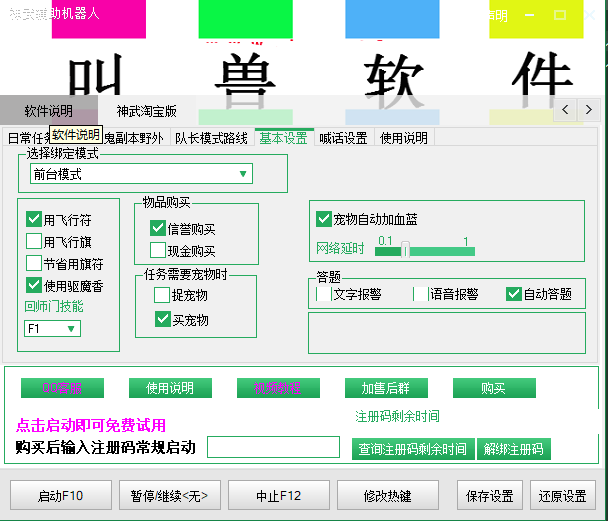
Task: Open the F1 回师门技能 dropdown
Action: 52,329
